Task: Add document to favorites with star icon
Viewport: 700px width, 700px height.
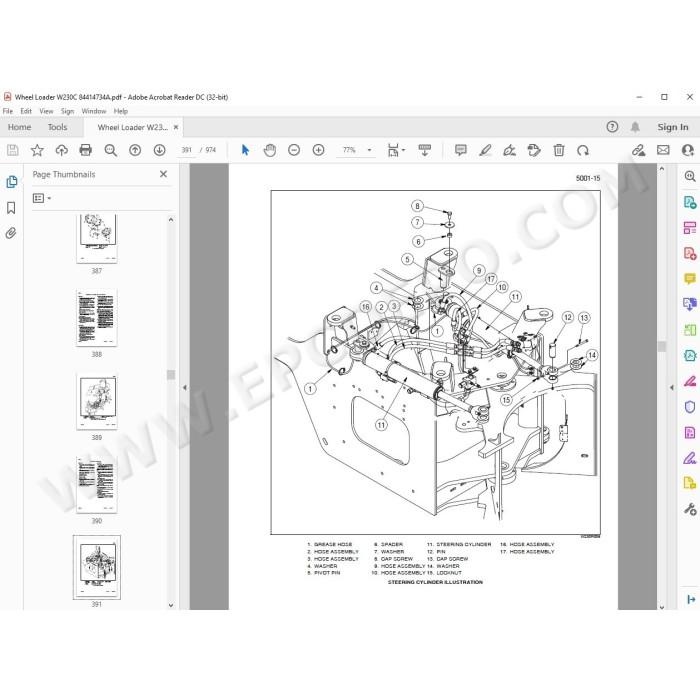Action: pos(37,150)
